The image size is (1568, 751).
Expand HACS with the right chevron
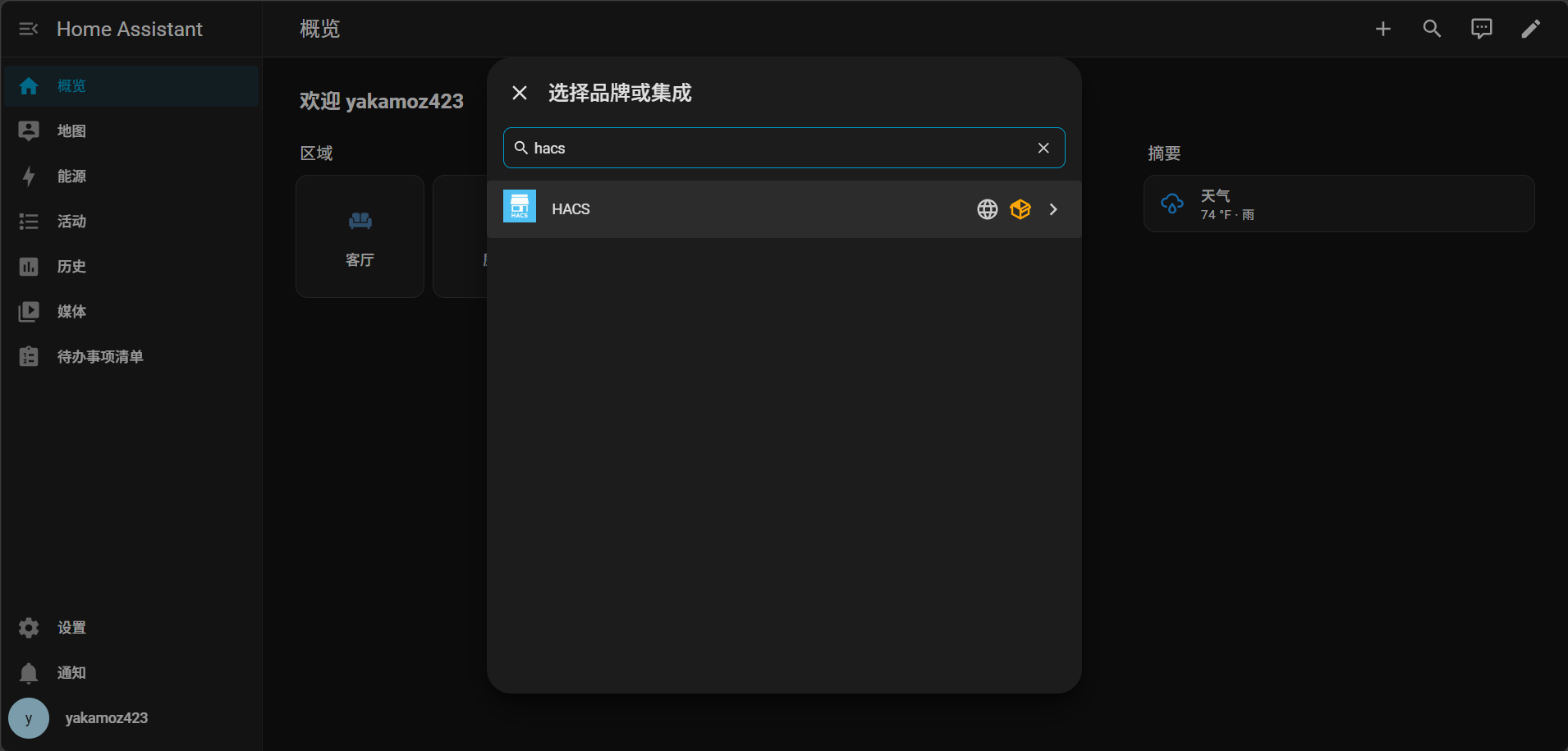tap(1053, 209)
